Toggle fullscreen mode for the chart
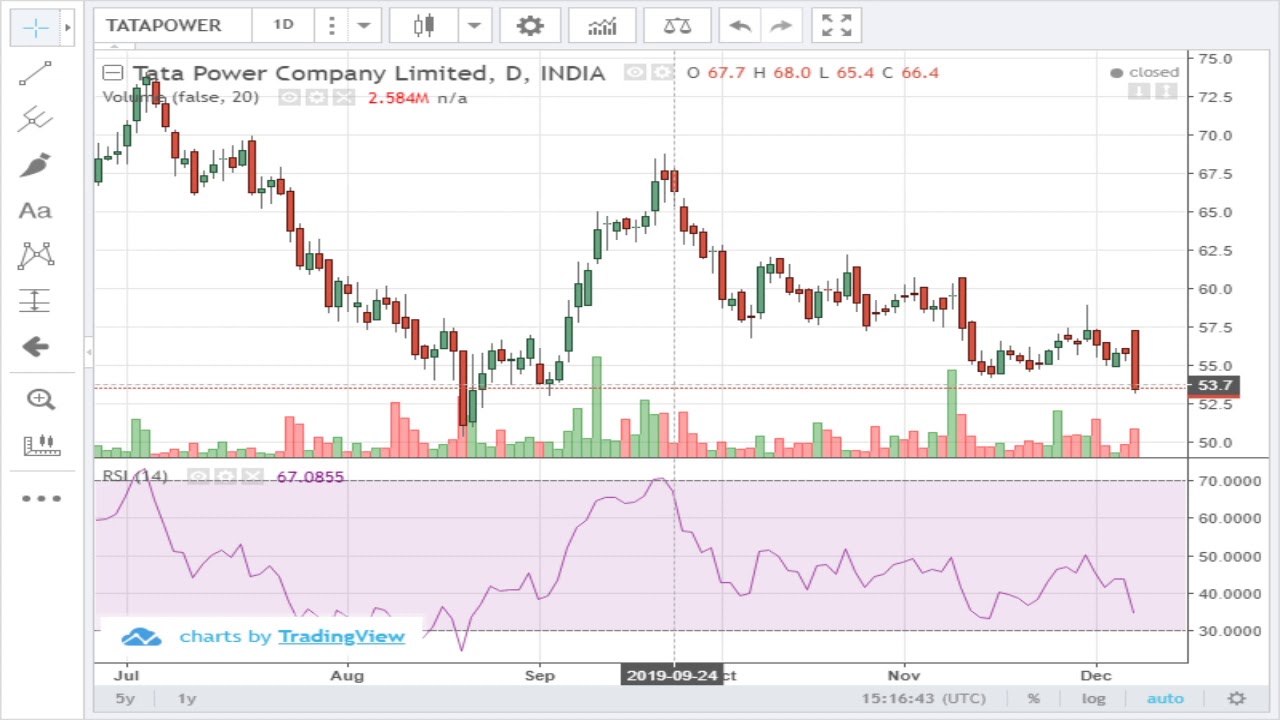This screenshot has height=720, width=1280. (836, 25)
